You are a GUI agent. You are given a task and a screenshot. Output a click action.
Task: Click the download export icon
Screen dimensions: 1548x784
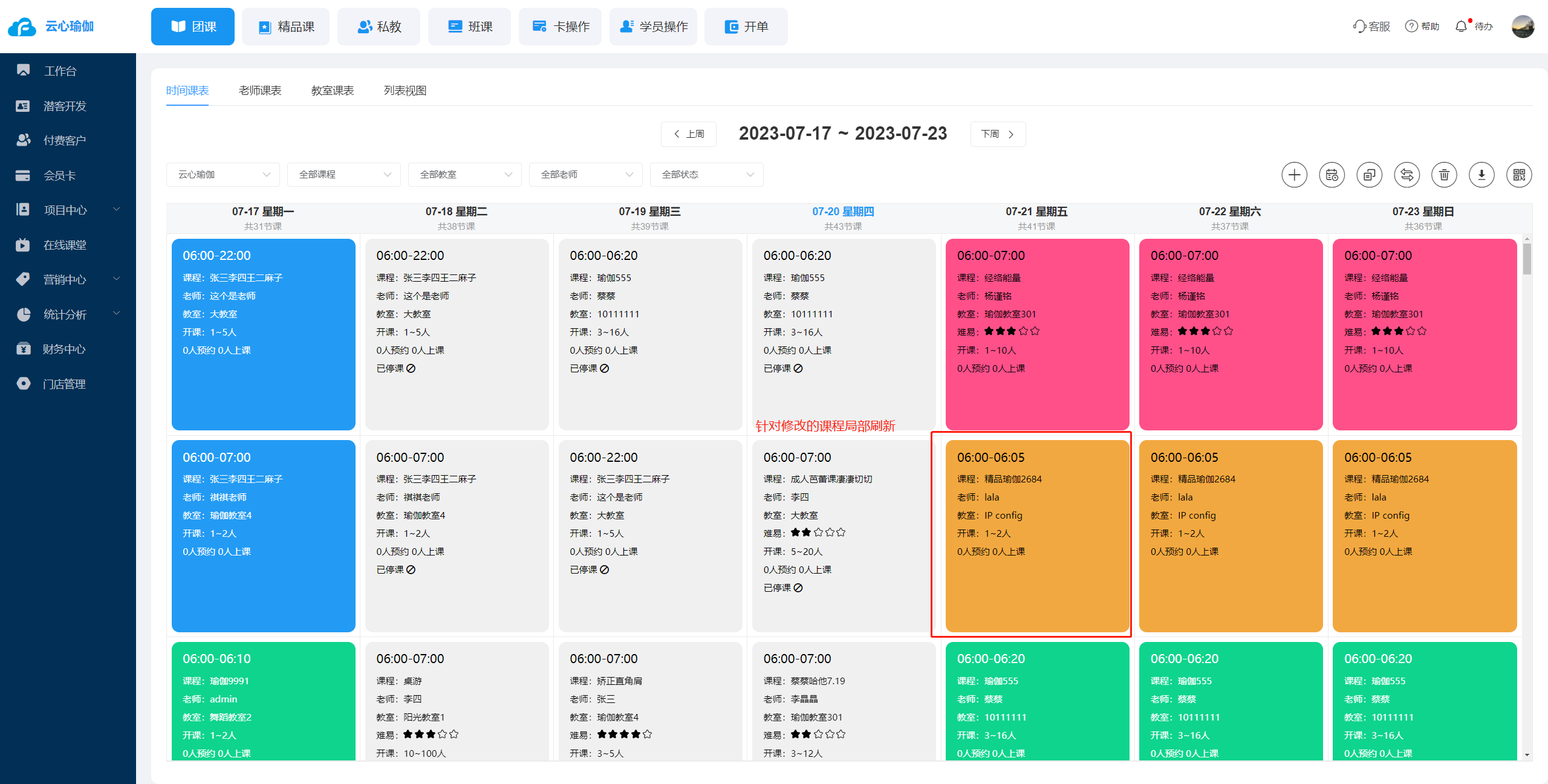(1481, 175)
